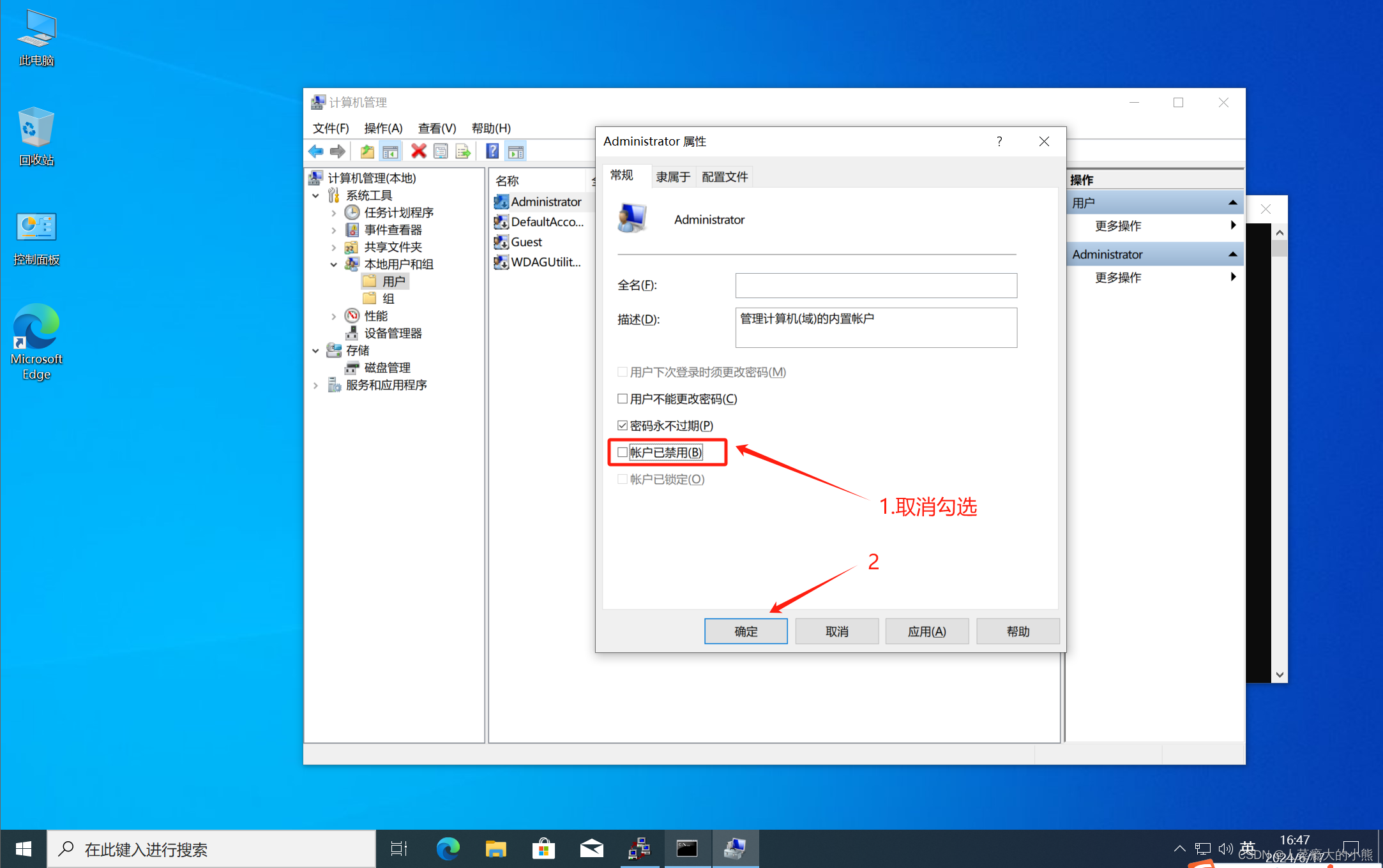Click the help question-mark toolbar icon
The image size is (1383, 868).
[492, 151]
